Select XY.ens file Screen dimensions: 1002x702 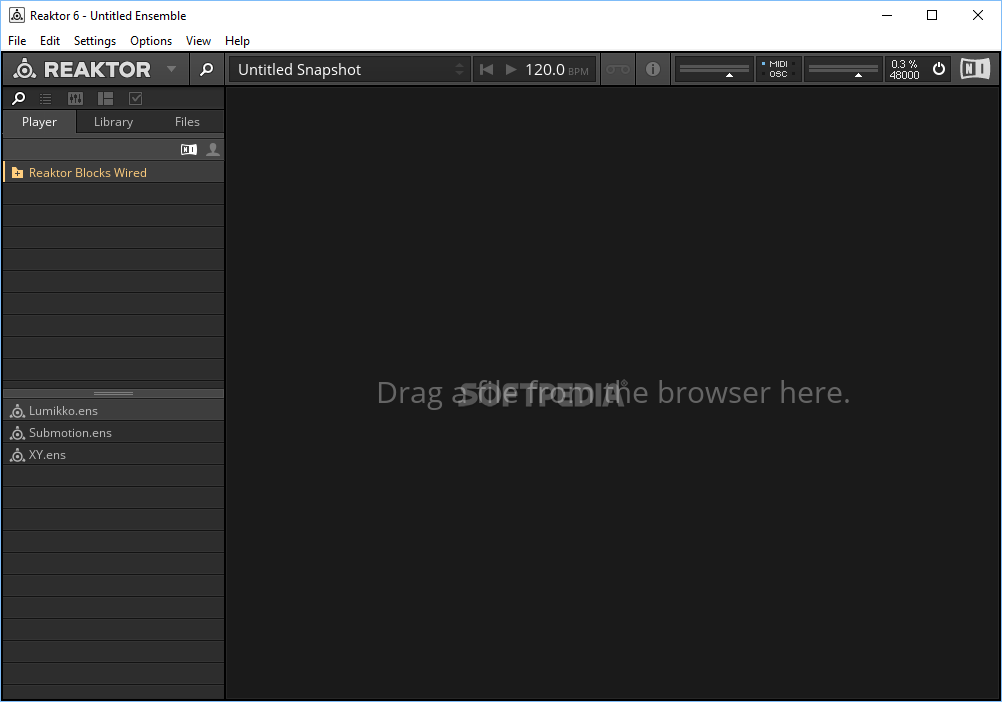114,455
